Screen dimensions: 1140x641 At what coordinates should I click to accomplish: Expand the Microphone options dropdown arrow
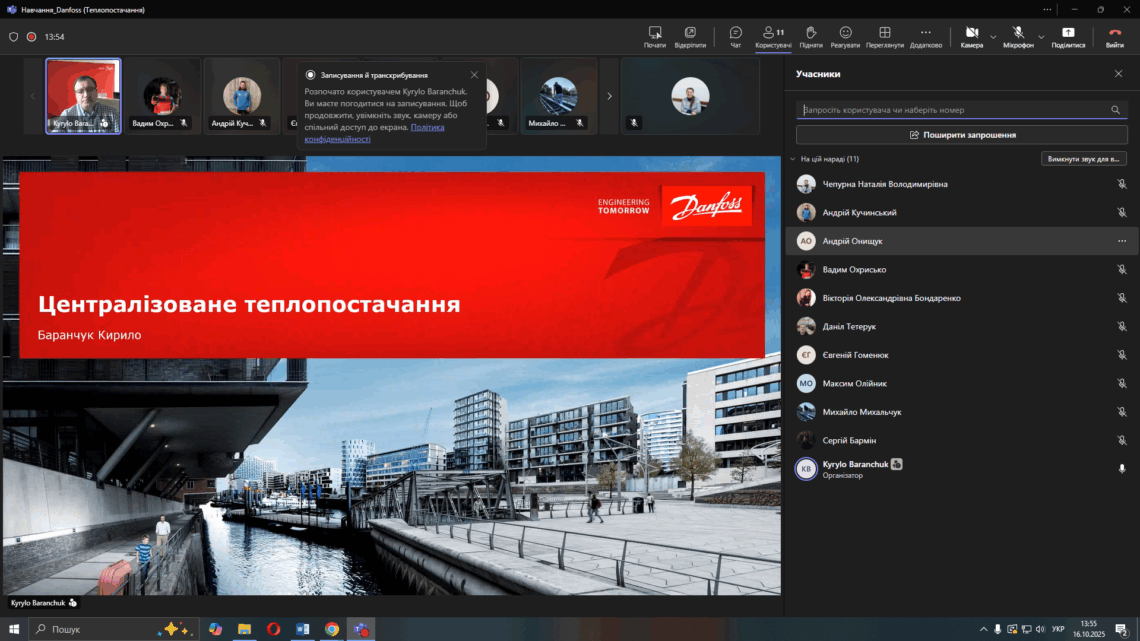(x=1041, y=37)
